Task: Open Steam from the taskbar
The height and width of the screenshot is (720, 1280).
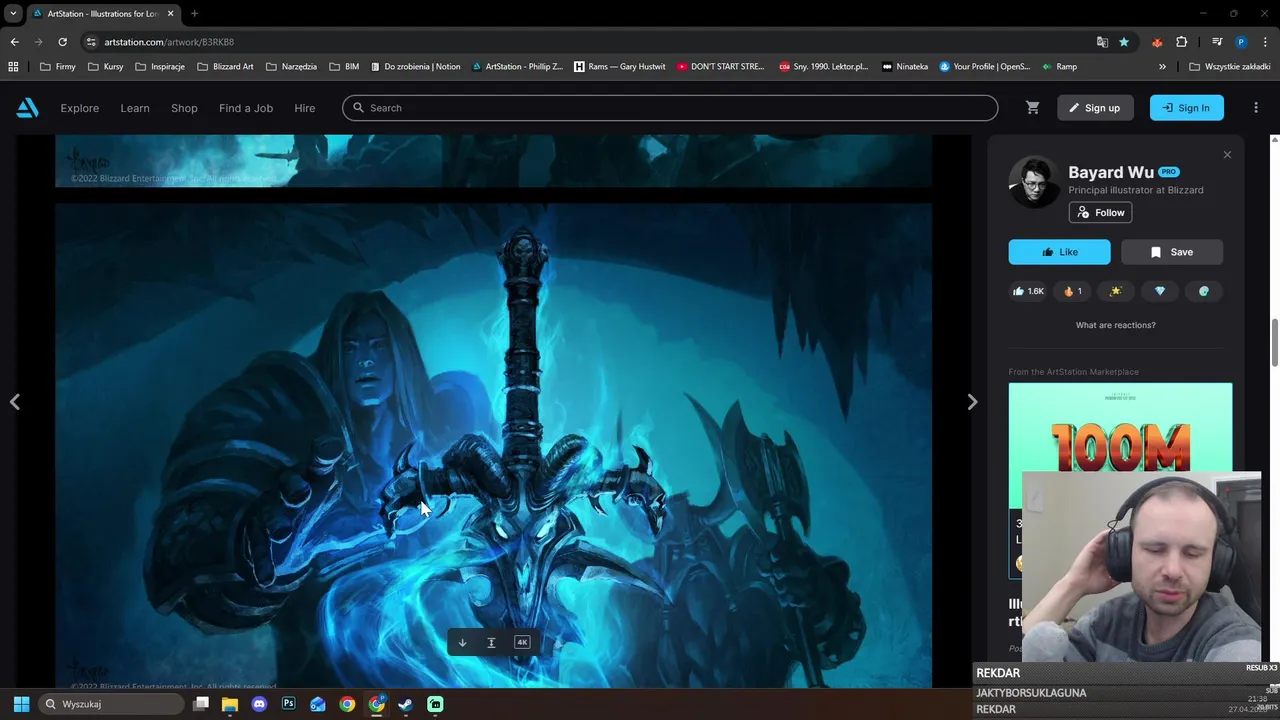Action: click(x=405, y=704)
